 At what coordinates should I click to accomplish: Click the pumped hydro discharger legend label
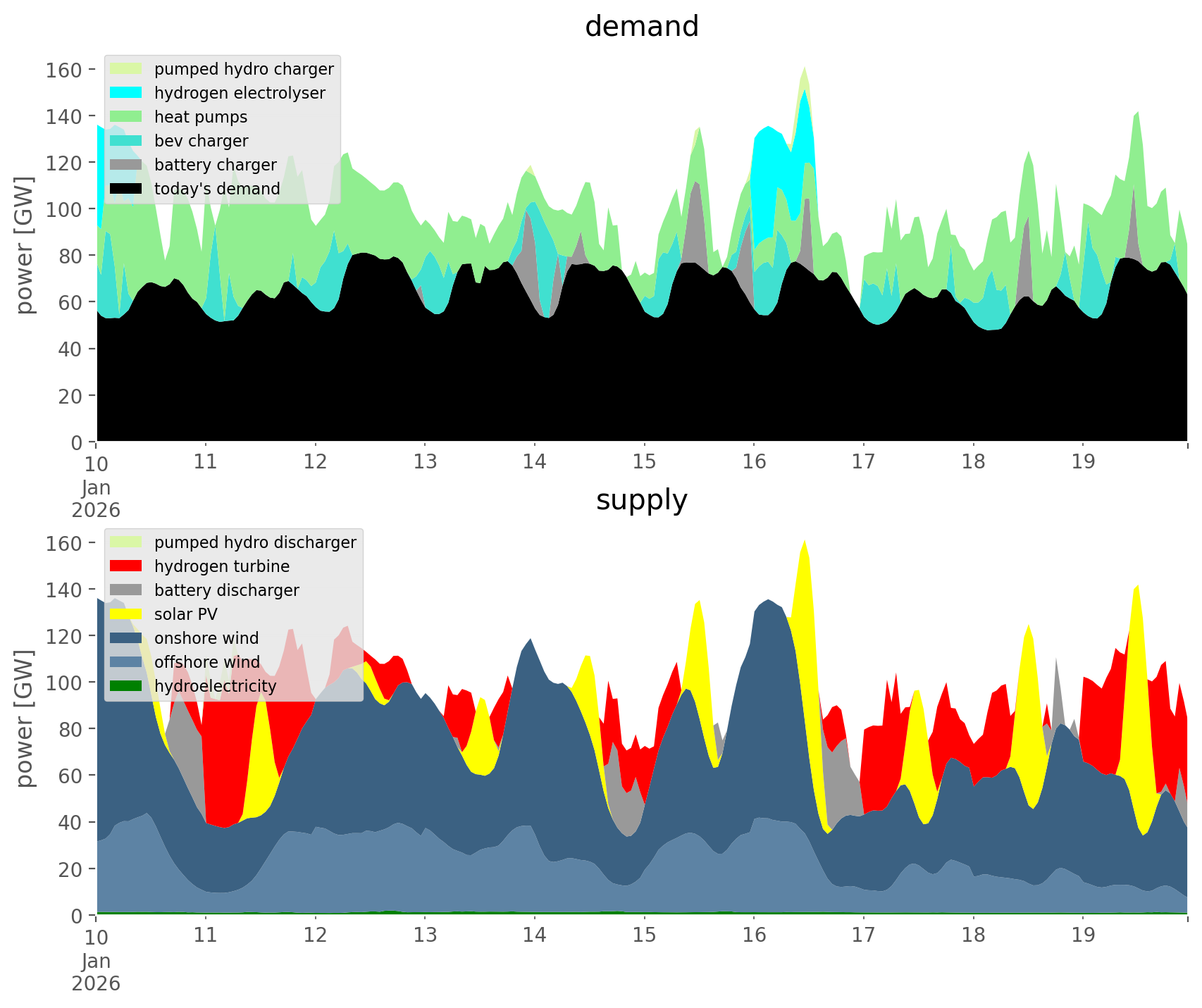point(255,542)
